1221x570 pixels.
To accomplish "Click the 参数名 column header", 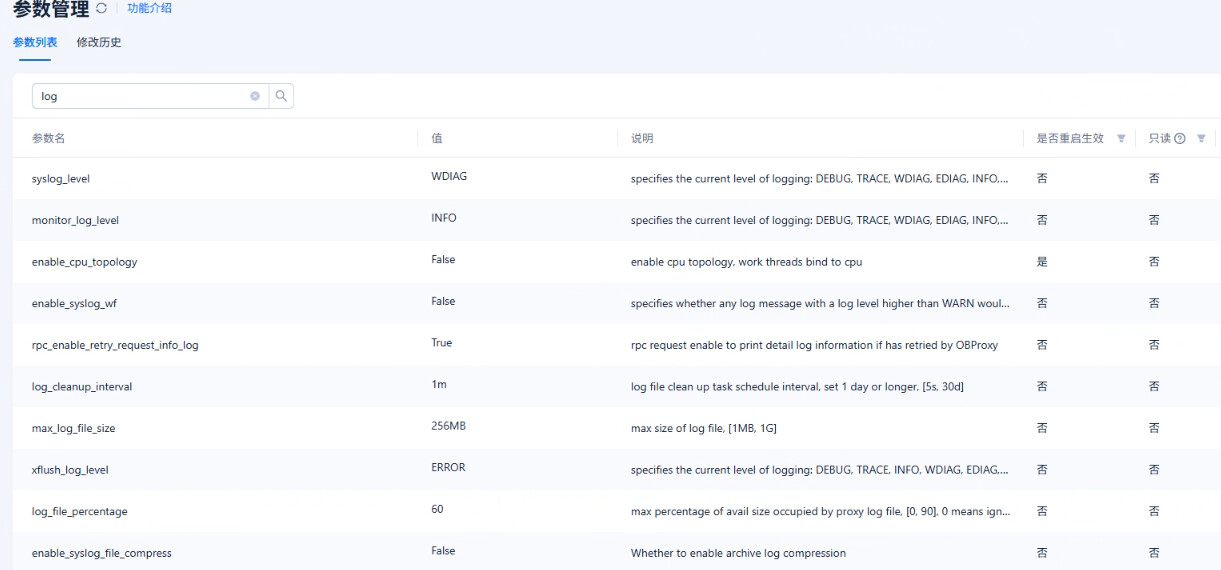I will (48, 139).
